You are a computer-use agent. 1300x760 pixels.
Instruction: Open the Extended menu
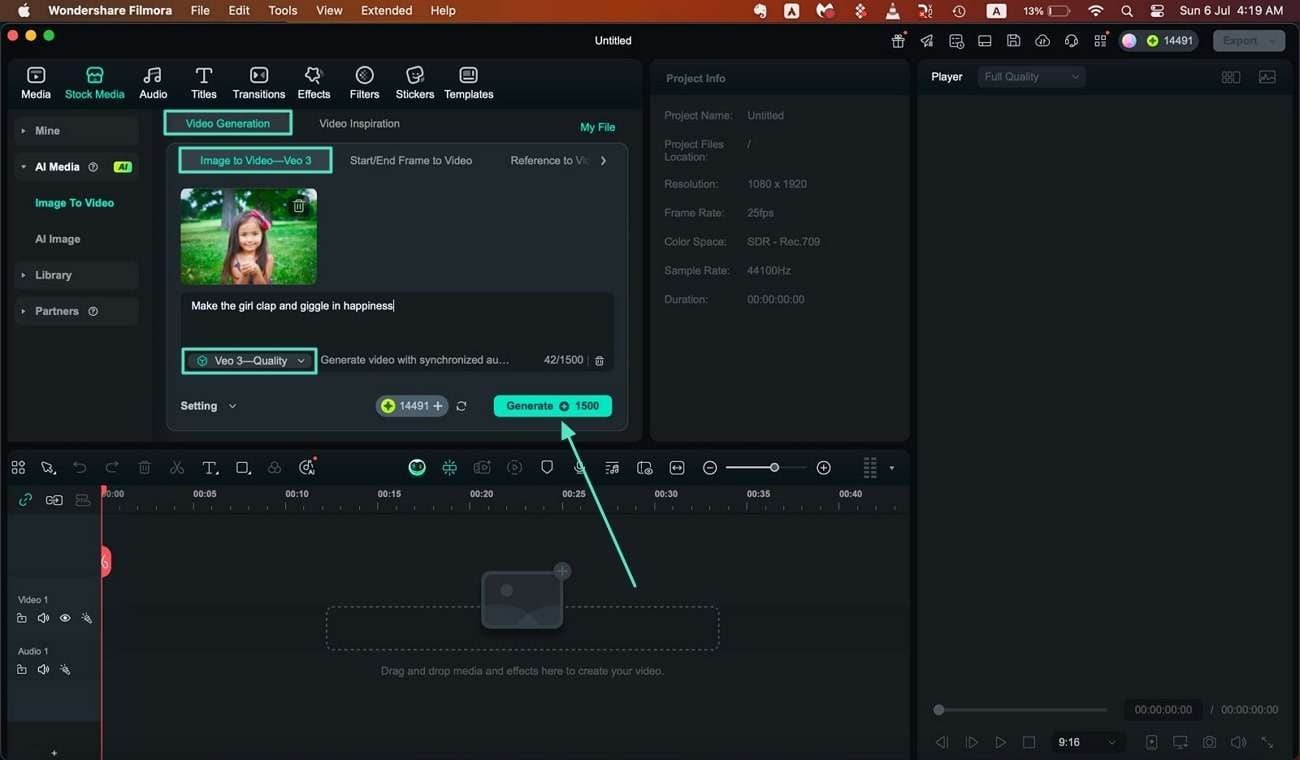click(387, 11)
